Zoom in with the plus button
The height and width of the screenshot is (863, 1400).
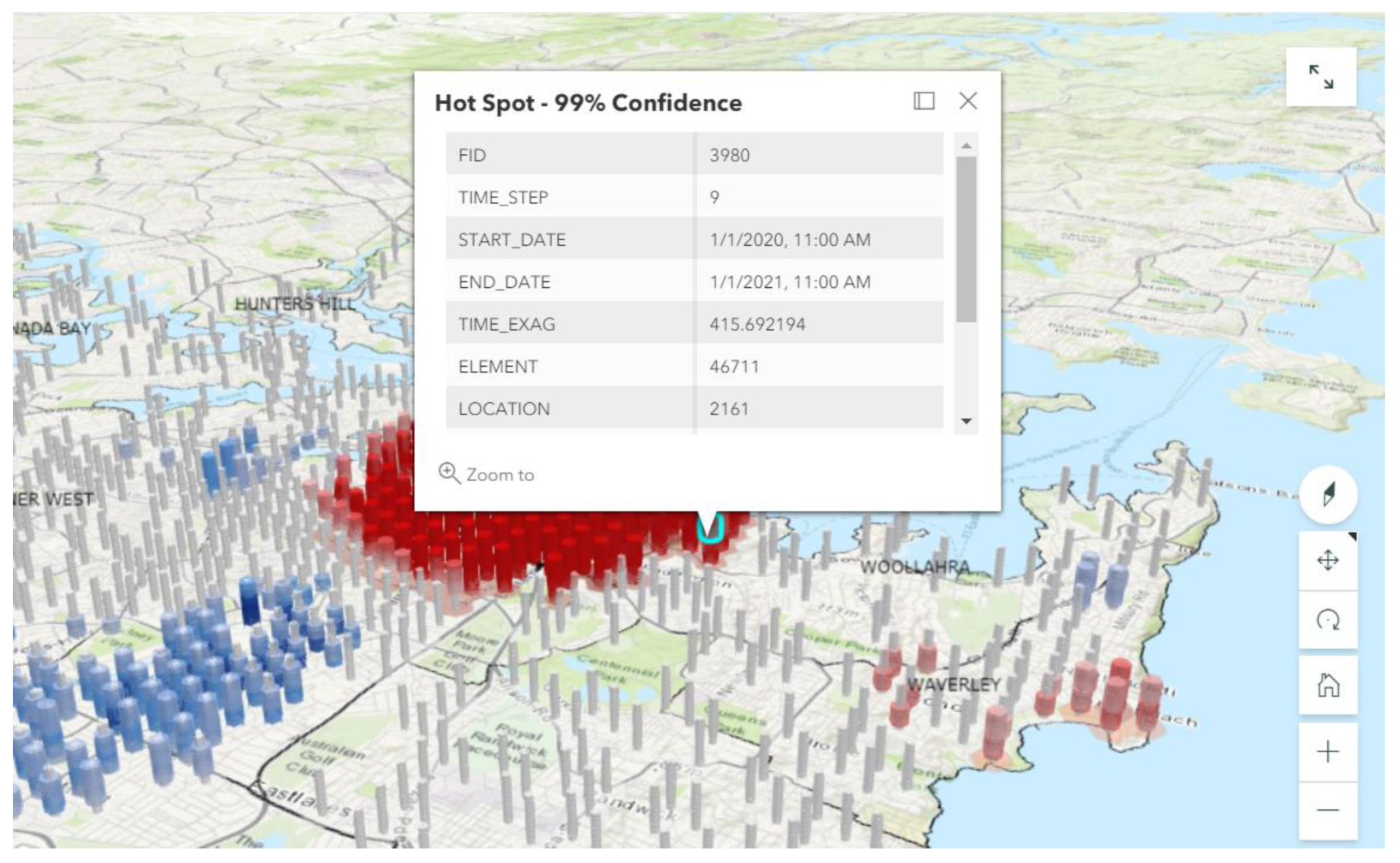pyautogui.click(x=1327, y=751)
